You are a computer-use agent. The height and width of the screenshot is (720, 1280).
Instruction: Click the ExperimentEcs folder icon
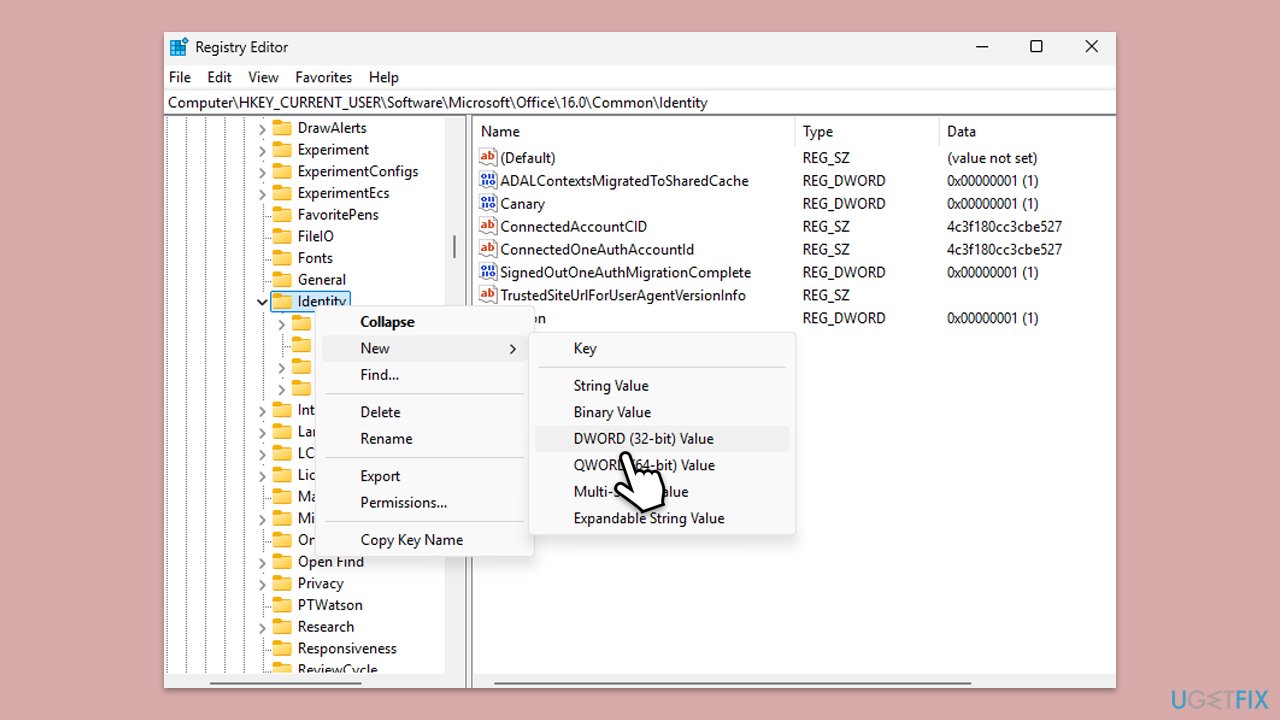pyautogui.click(x=282, y=193)
